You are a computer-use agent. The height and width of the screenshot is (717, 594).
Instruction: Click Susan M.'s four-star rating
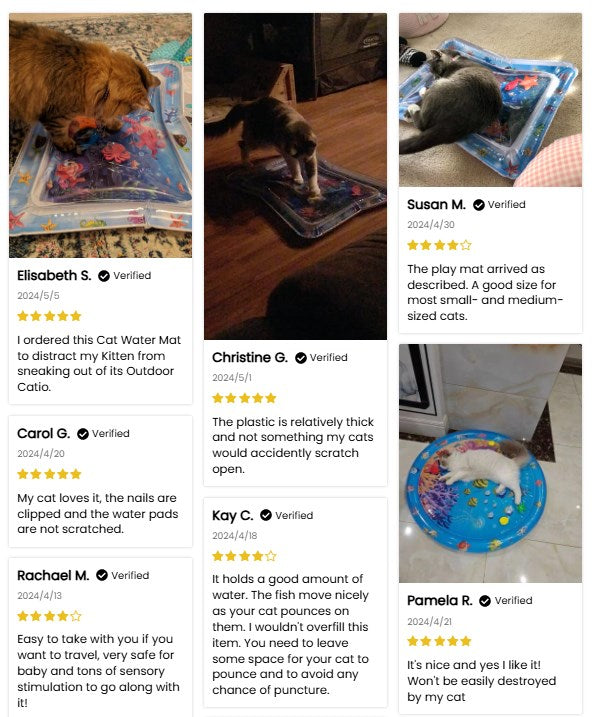439,245
